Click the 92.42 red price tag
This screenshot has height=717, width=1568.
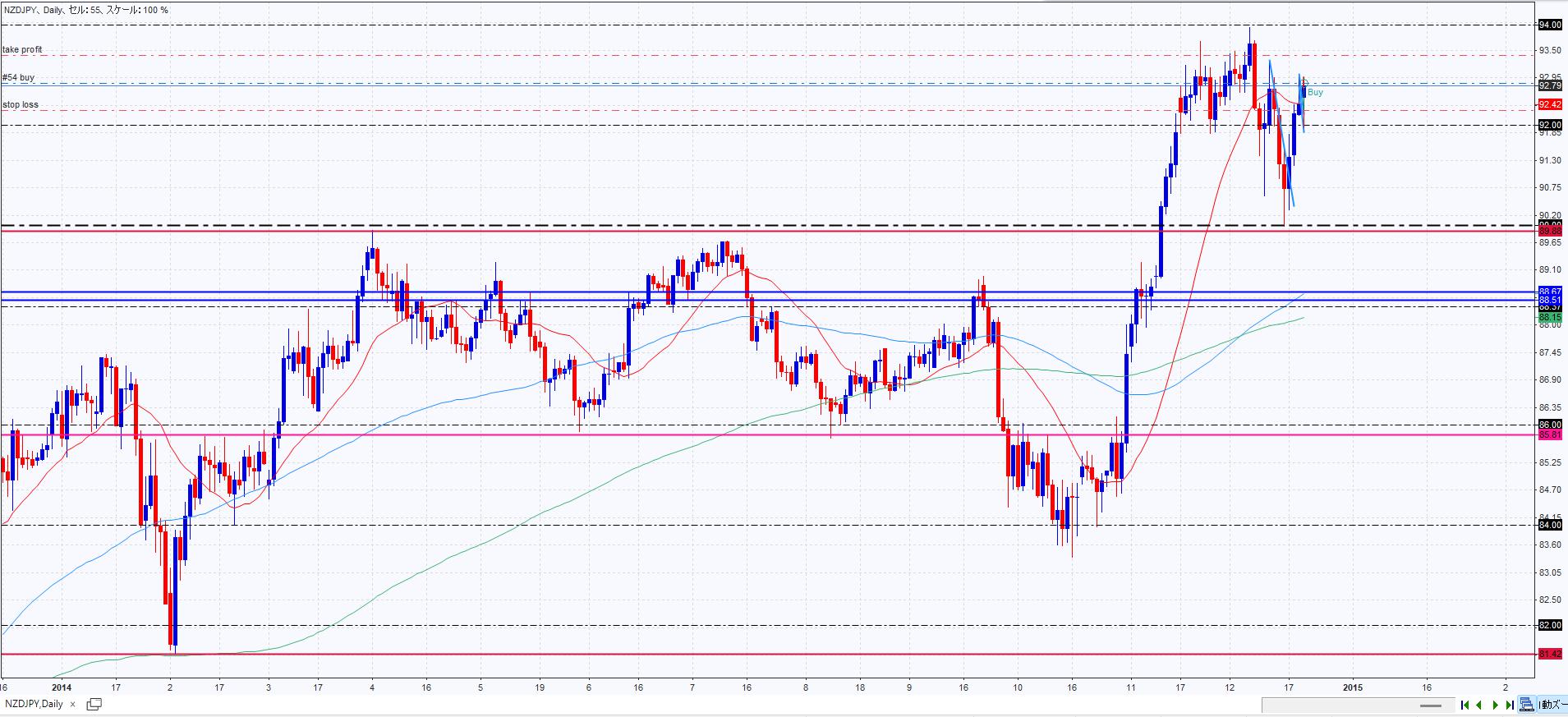coord(1549,104)
